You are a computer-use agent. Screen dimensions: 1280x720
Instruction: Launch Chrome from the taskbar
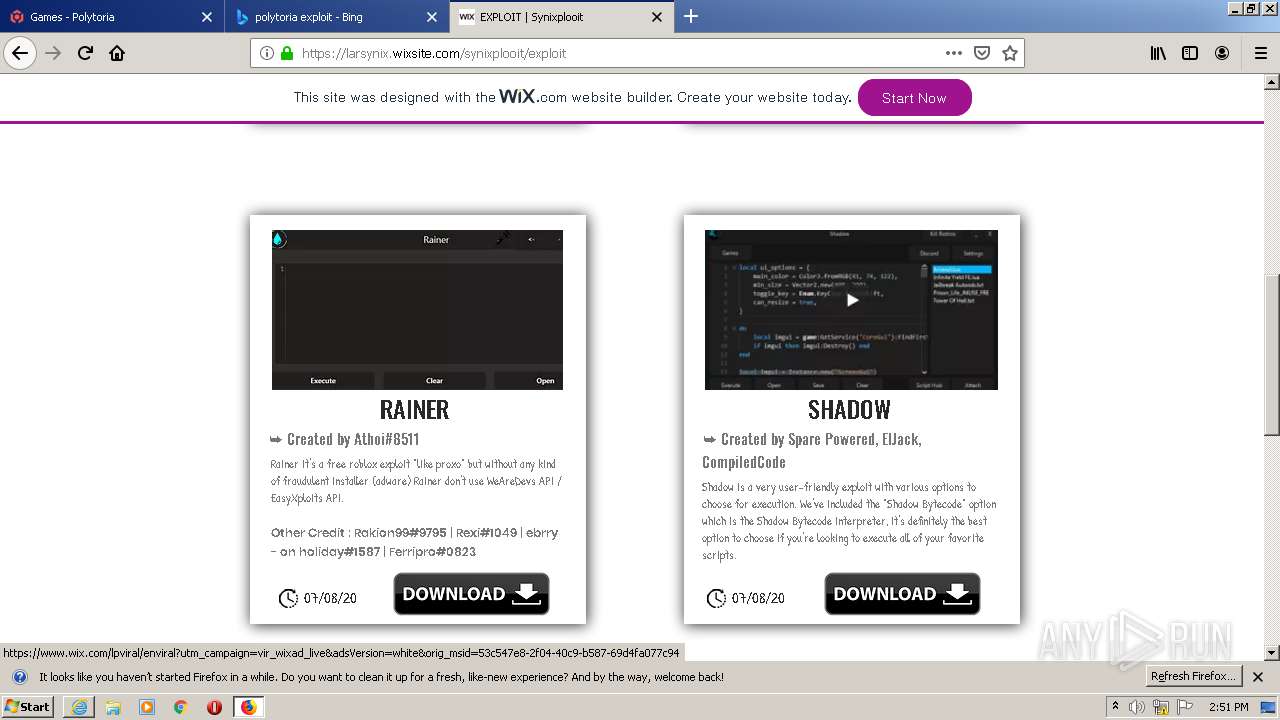pos(180,707)
